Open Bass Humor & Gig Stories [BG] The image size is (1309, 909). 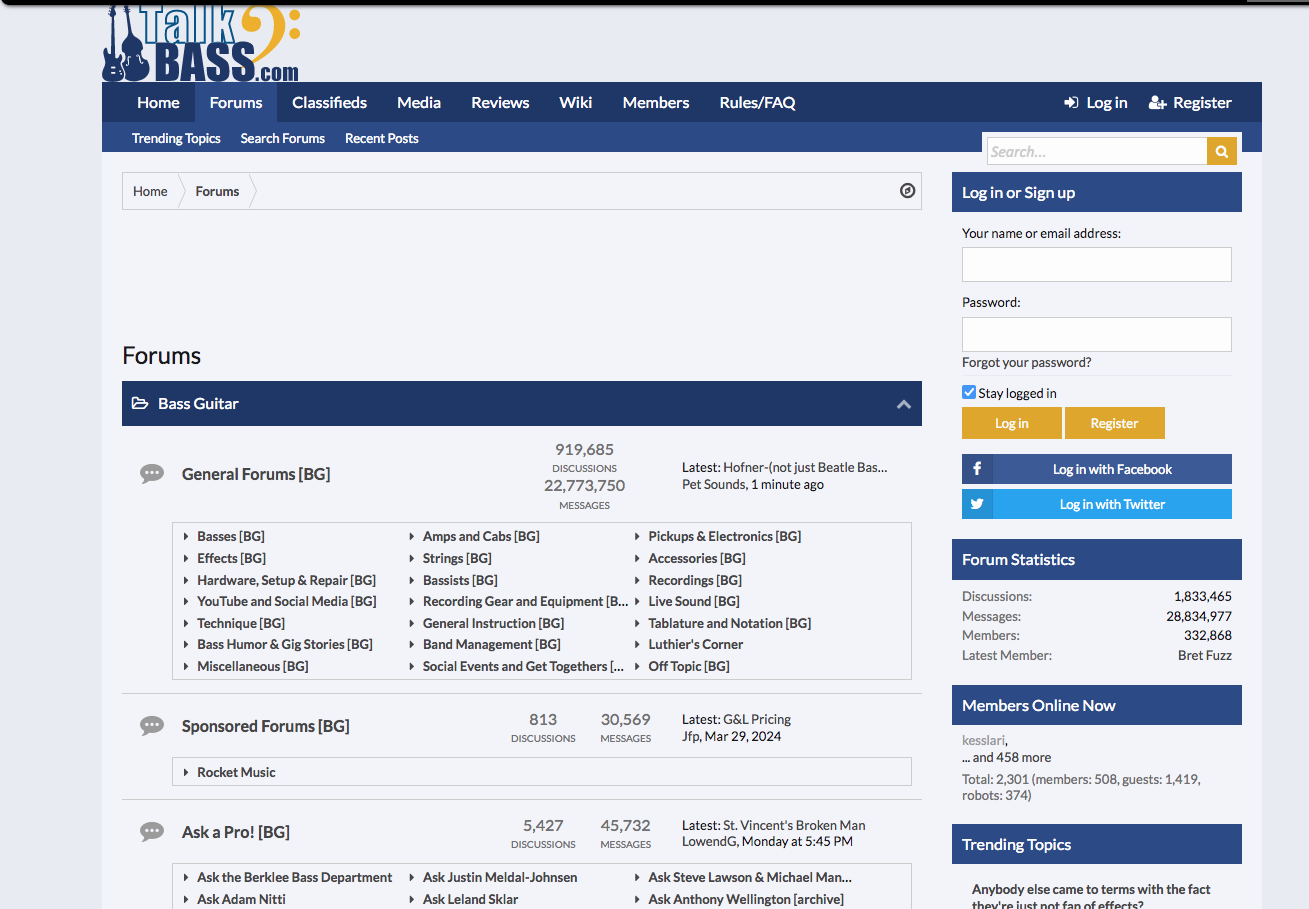click(285, 644)
